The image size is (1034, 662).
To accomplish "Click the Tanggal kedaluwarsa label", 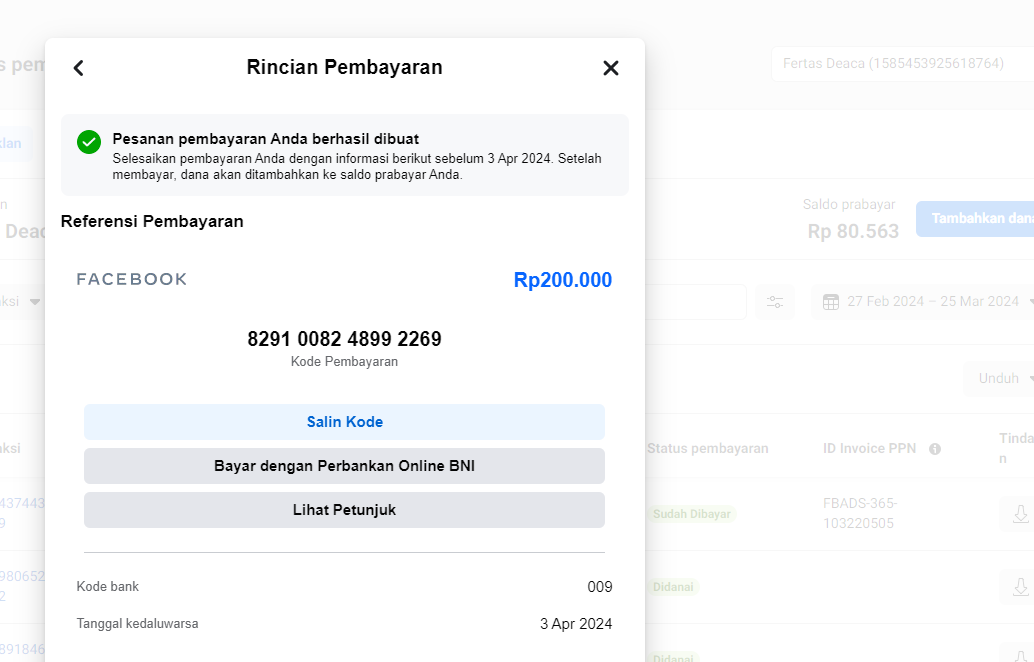I will pos(137,624).
